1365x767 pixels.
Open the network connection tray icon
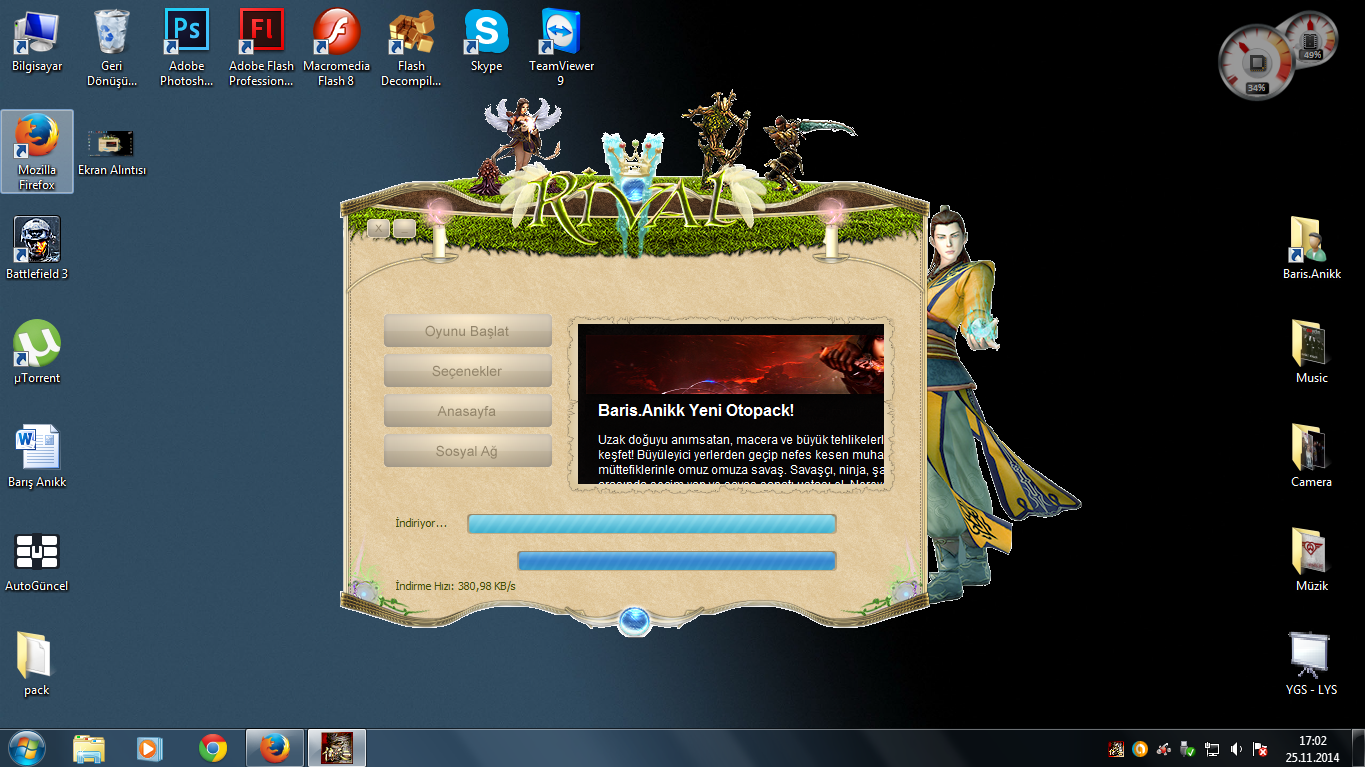click(1212, 749)
